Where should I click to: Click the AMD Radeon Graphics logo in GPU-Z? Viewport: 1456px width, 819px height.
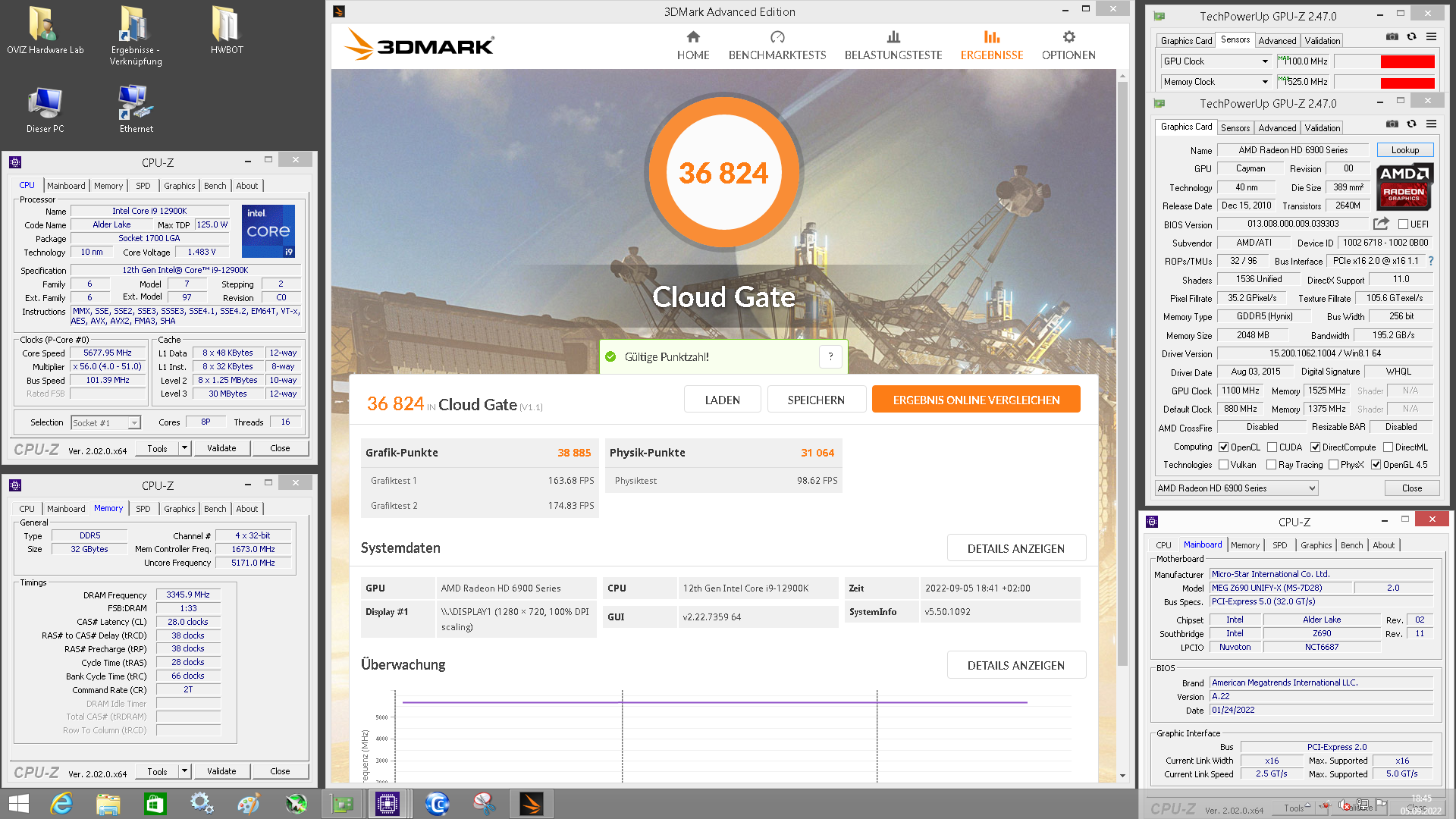tap(1404, 187)
